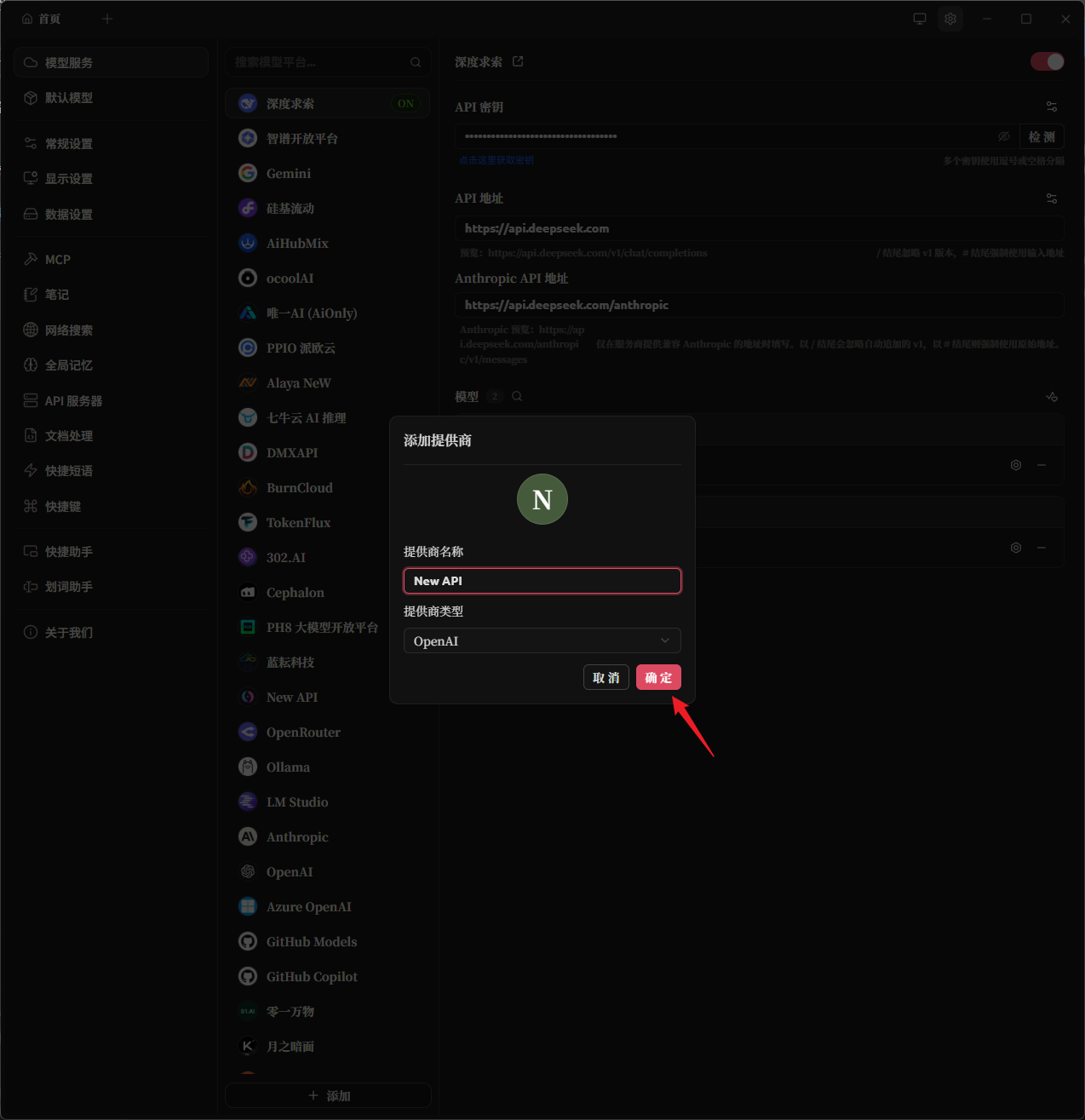
Task: Click the search icon in provider search box
Action: coord(416,62)
